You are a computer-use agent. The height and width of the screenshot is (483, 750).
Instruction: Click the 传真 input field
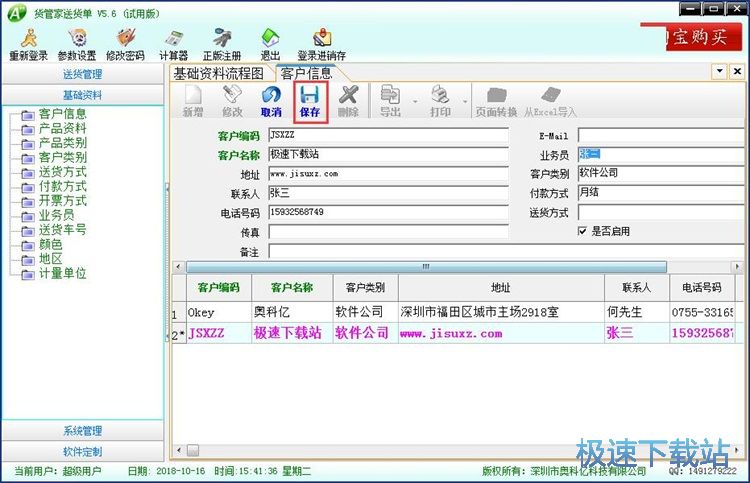(388, 232)
